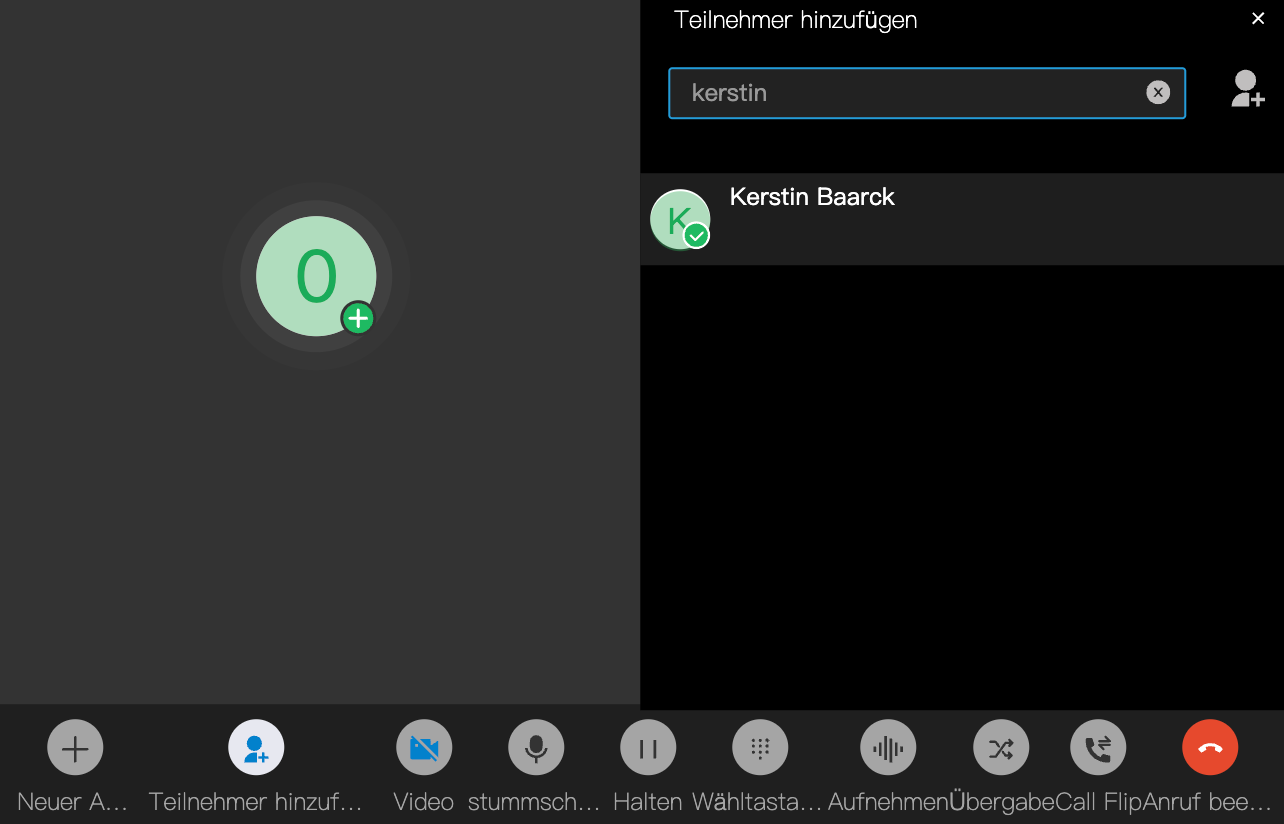This screenshot has height=824, width=1284.
Task: Click the Teilnehmer hinzufügen panel title
Action: coord(795,20)
